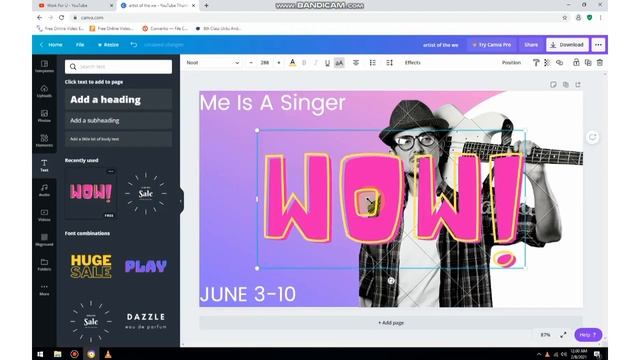640x360 pixels.
Task: Collapse the side panel with arrow
Action: coord(181,200)
